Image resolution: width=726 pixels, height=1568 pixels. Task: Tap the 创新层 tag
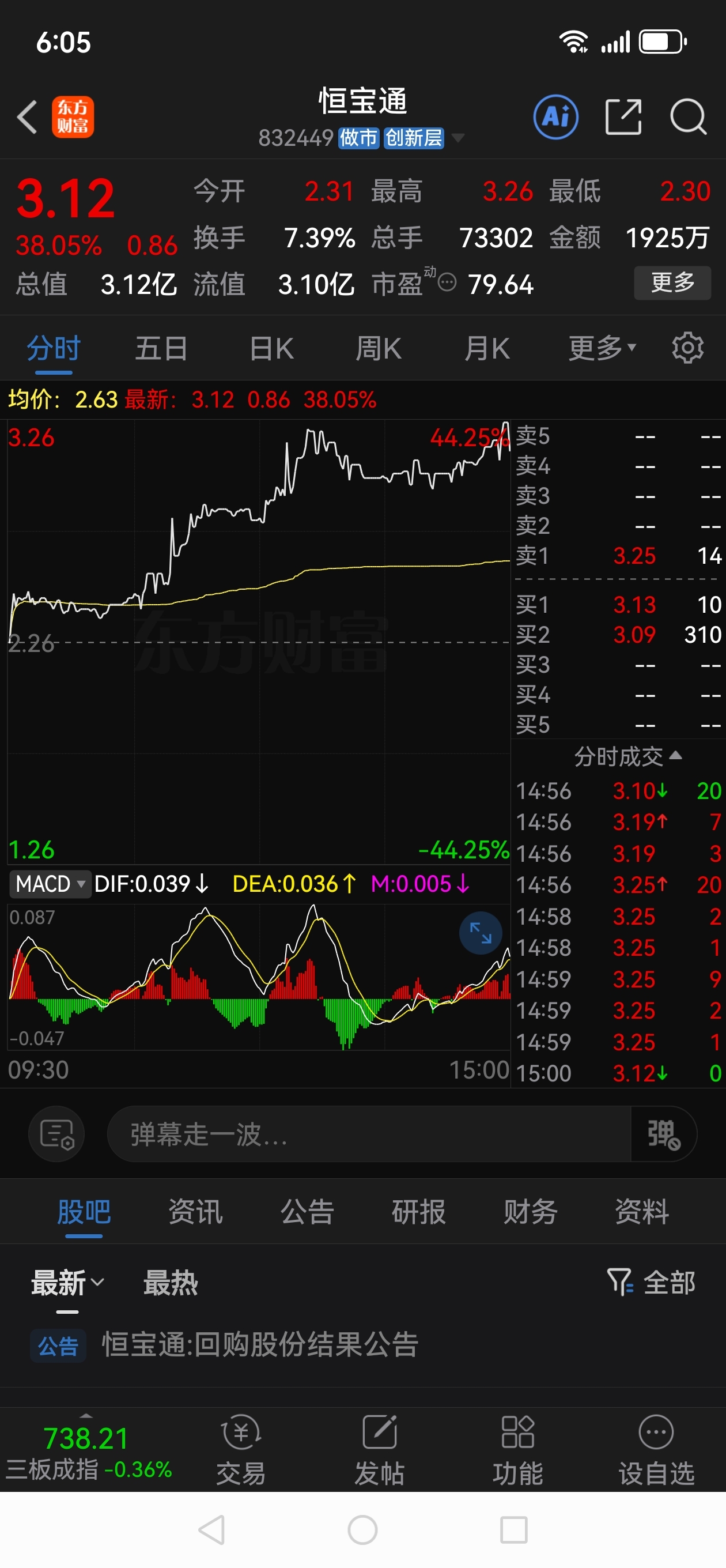(413, 138)
